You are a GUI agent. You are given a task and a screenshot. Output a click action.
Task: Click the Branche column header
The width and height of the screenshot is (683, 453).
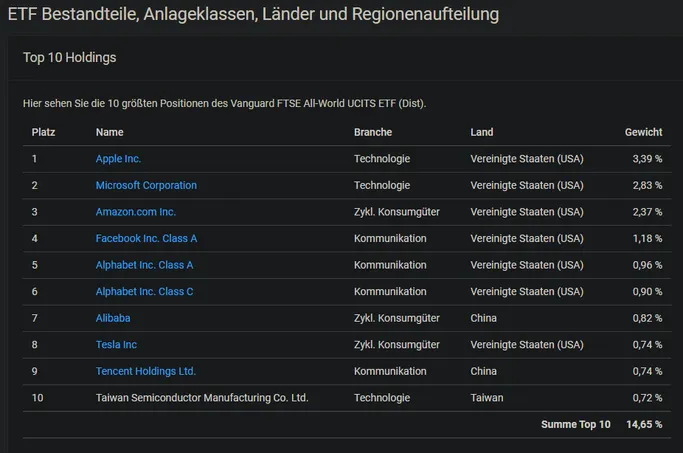pos(372,132)
